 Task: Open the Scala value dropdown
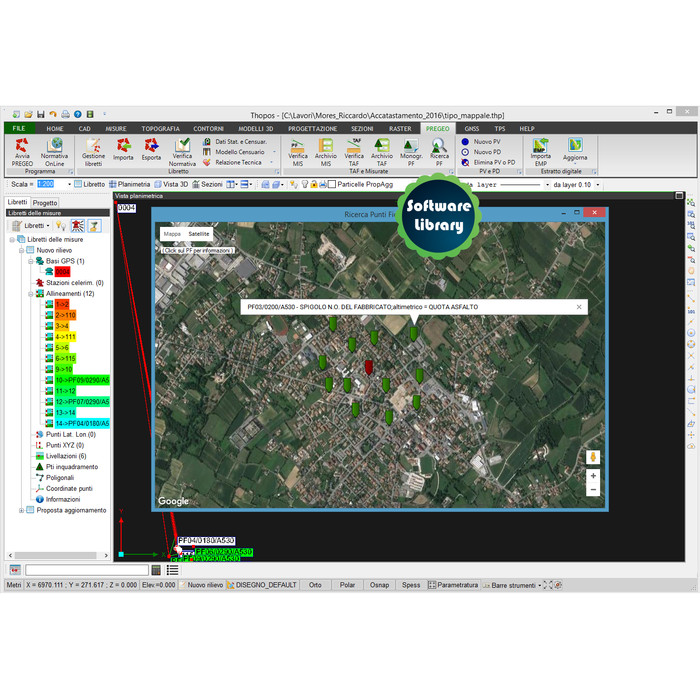tap(69, 185)
